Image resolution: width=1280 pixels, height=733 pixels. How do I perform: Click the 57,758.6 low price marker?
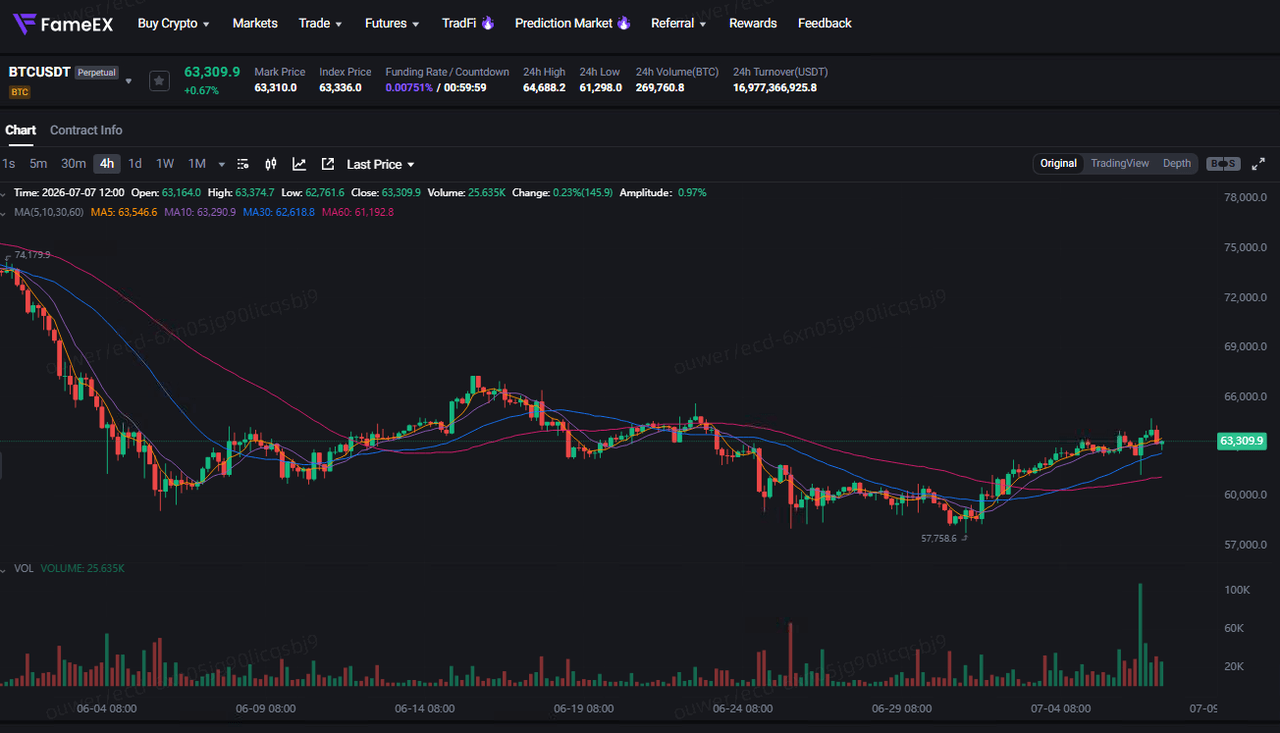[x=939, y=538]
